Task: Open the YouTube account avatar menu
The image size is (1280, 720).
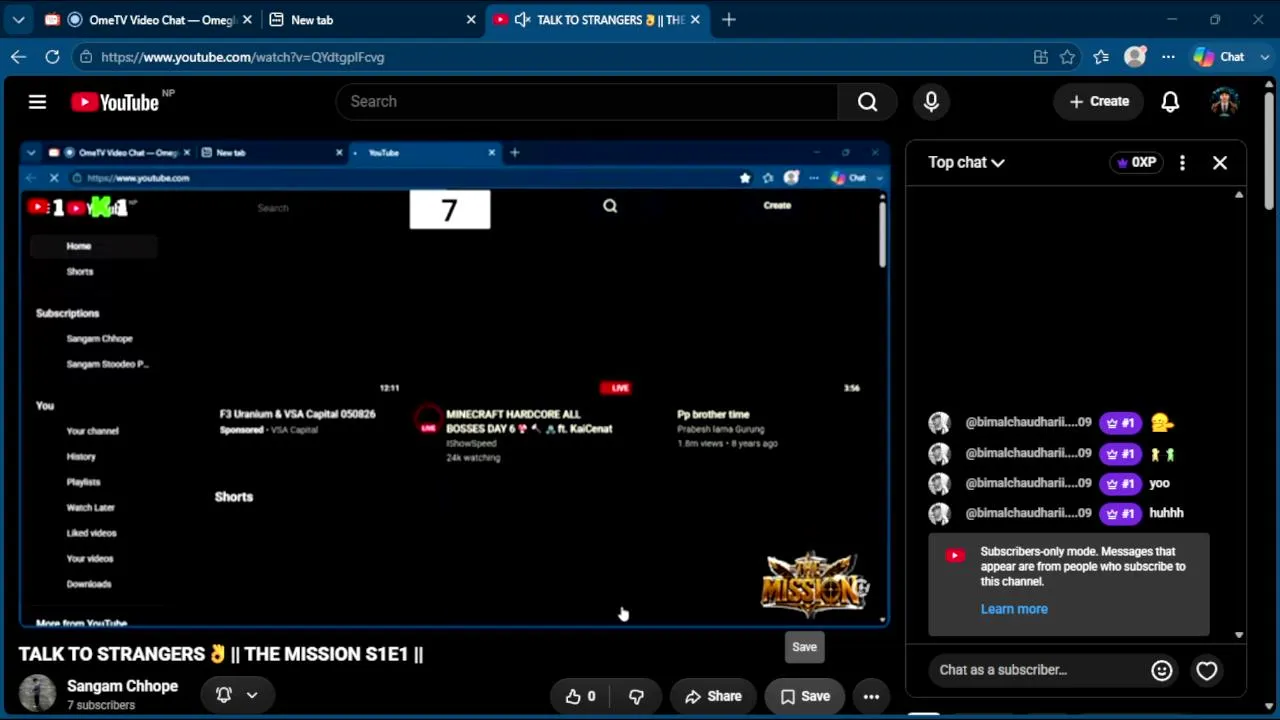Action: pos(1225,101)
